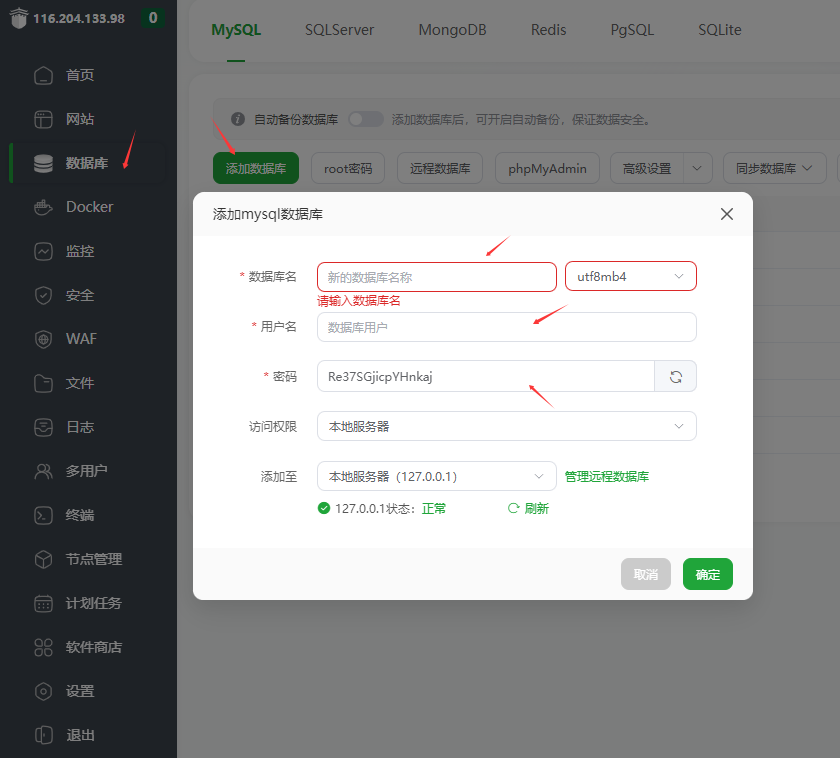Click the software store icon

point(43,647)
